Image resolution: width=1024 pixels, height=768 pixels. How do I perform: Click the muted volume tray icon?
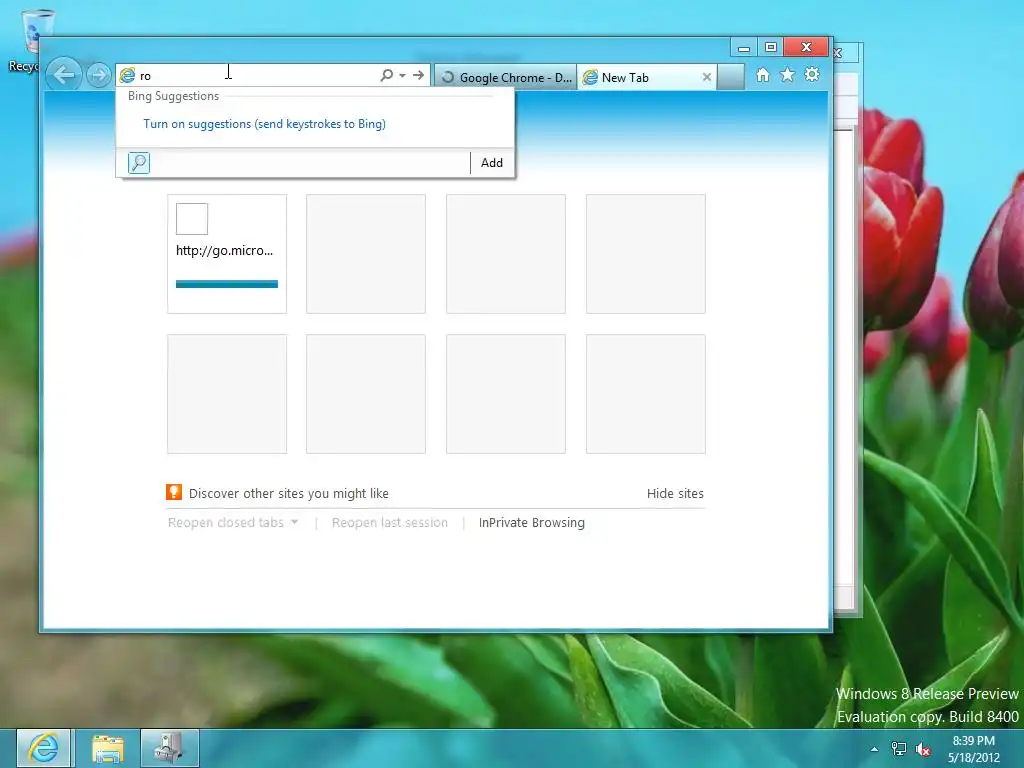click(x=923, y=749)
